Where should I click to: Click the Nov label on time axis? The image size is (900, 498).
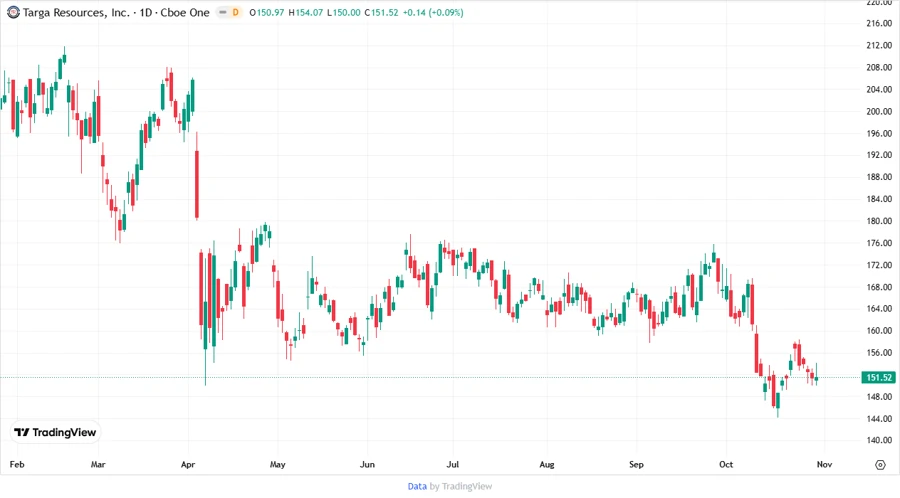click(824, 464)
